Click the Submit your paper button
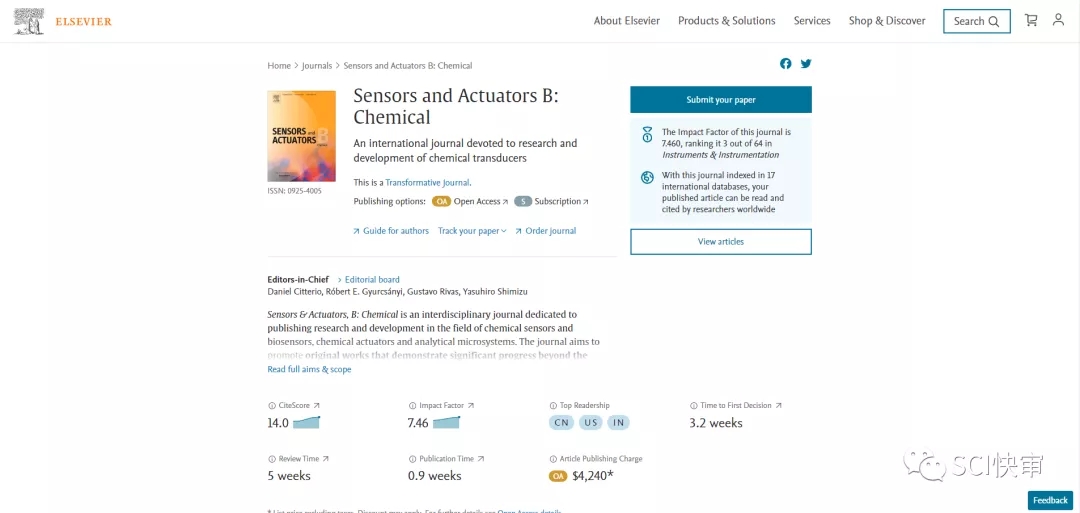This screenshot has width=1080, height=513. [720, 100]
